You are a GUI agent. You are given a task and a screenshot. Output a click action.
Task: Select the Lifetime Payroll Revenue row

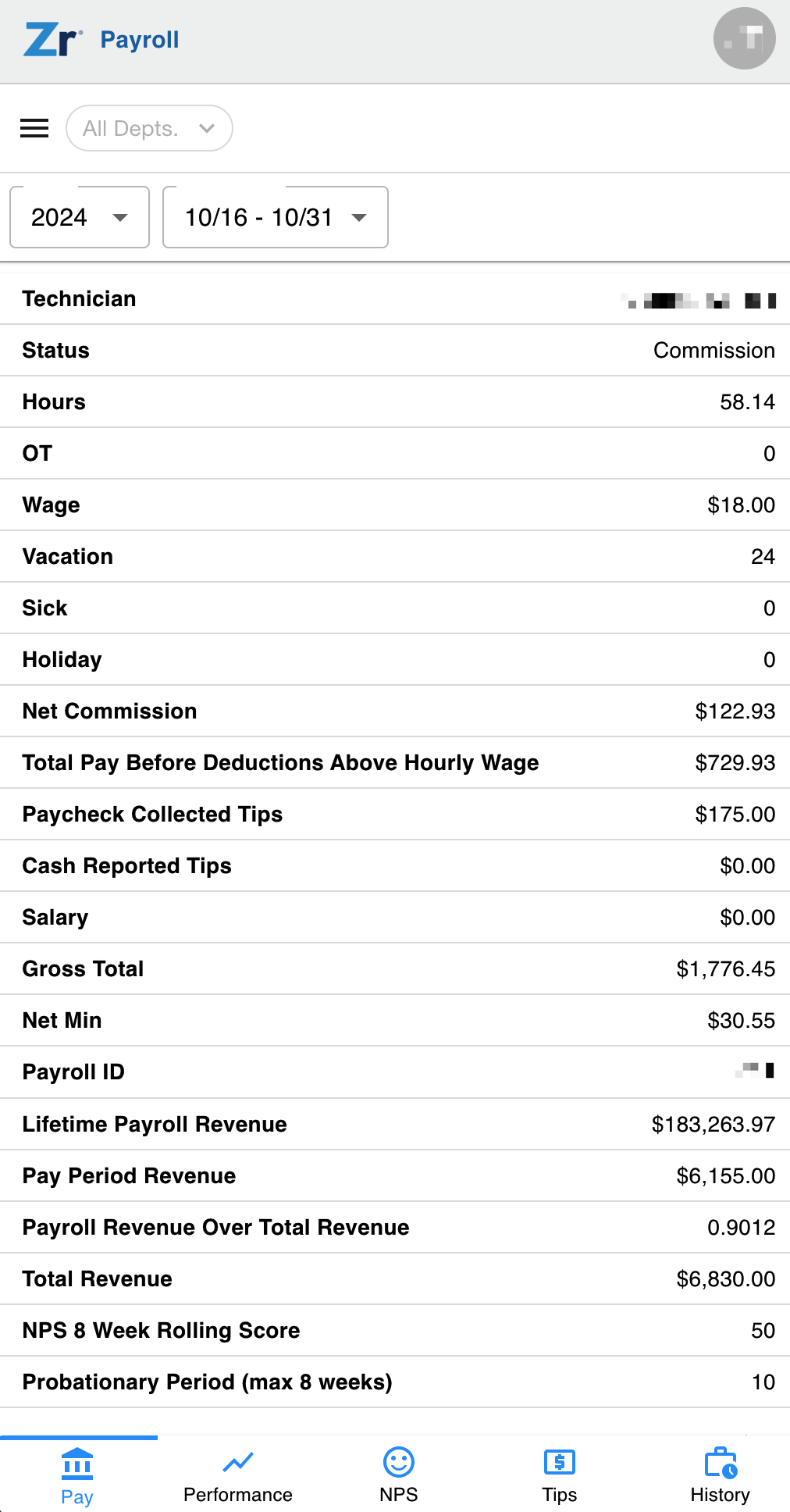395,1125
